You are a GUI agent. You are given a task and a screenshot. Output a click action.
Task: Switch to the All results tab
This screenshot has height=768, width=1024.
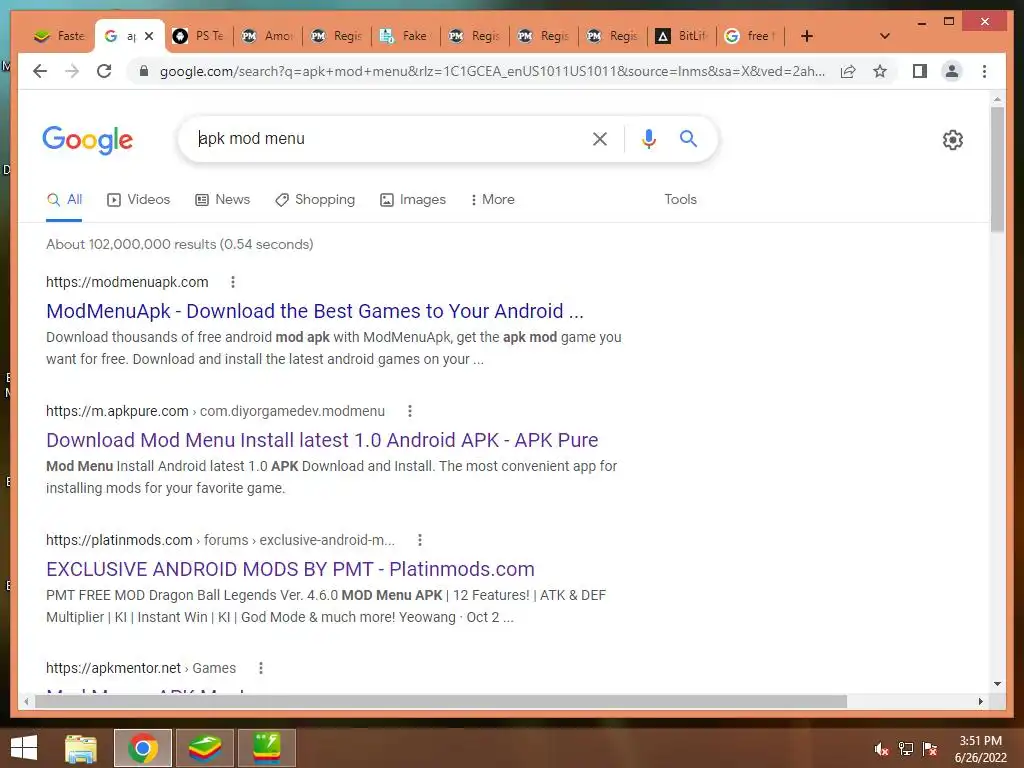[64, 199]
